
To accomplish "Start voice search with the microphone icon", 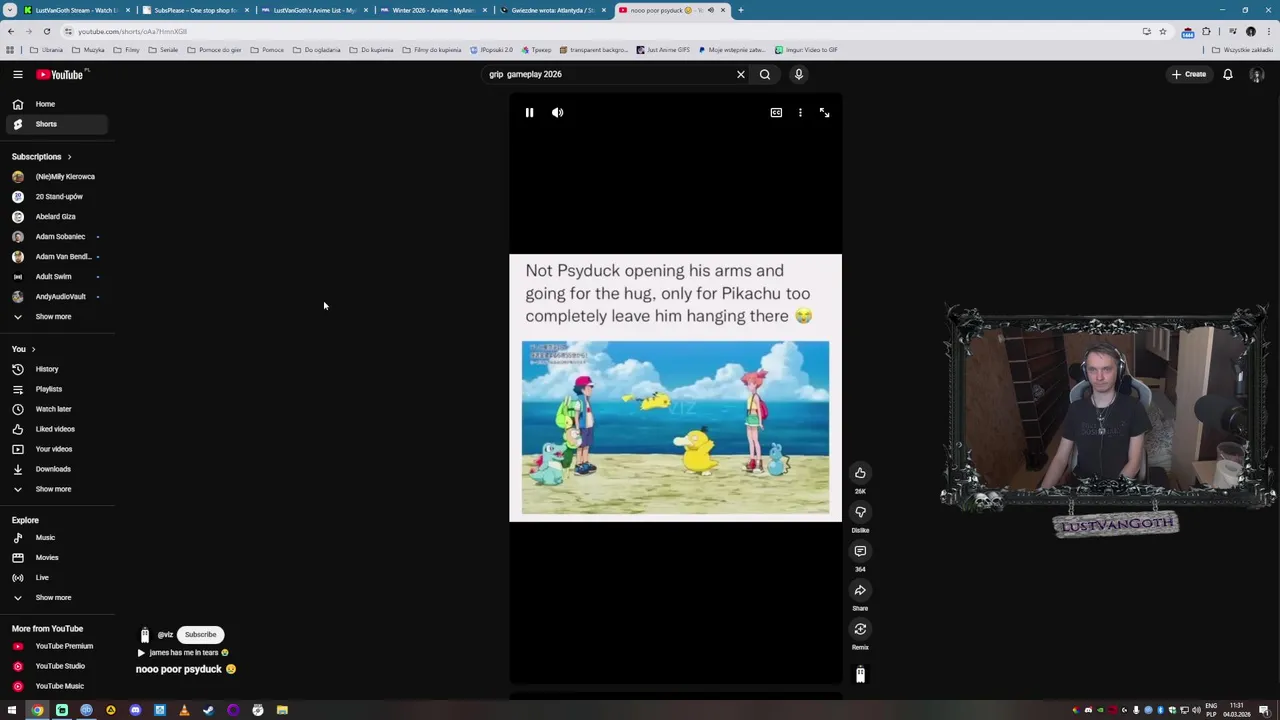I will [799, 74].
